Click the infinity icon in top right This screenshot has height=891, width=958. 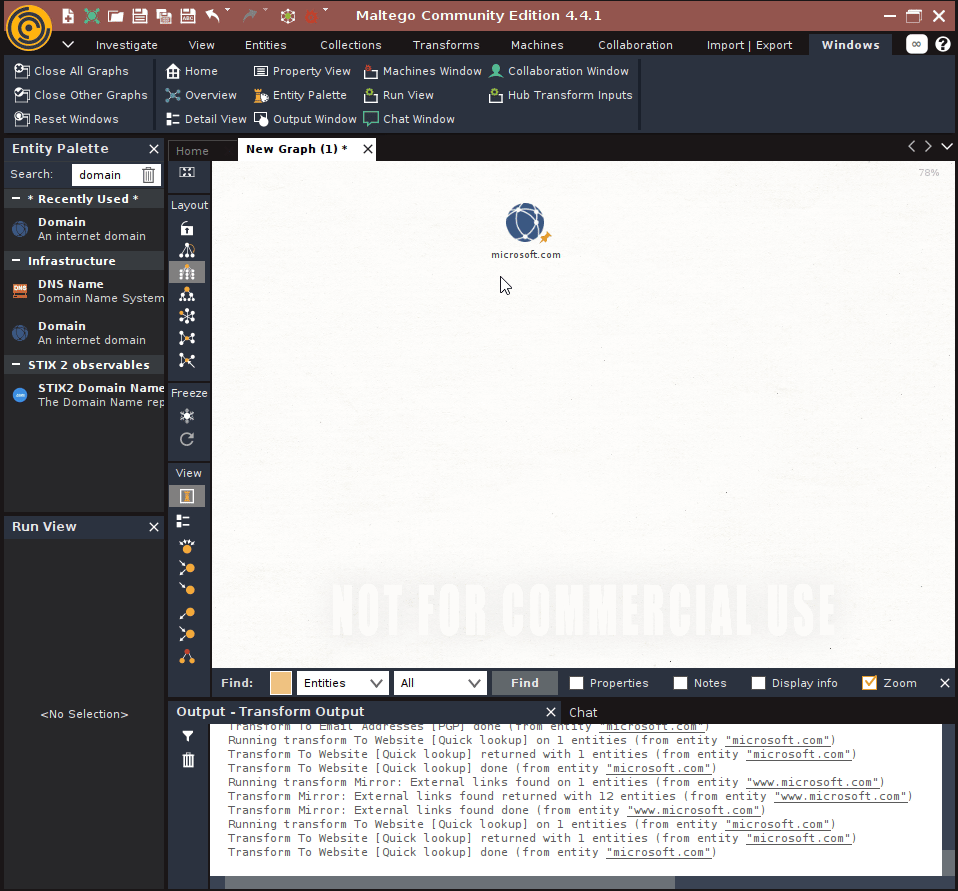(916, 44)
